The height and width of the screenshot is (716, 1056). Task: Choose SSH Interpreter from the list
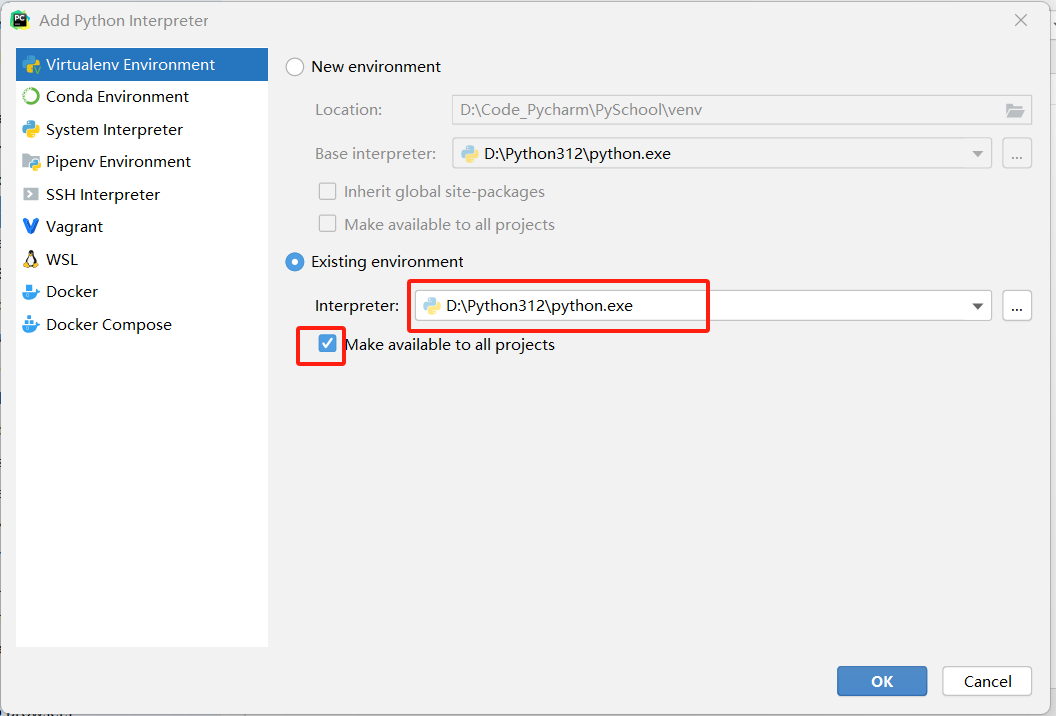point(102,195)
